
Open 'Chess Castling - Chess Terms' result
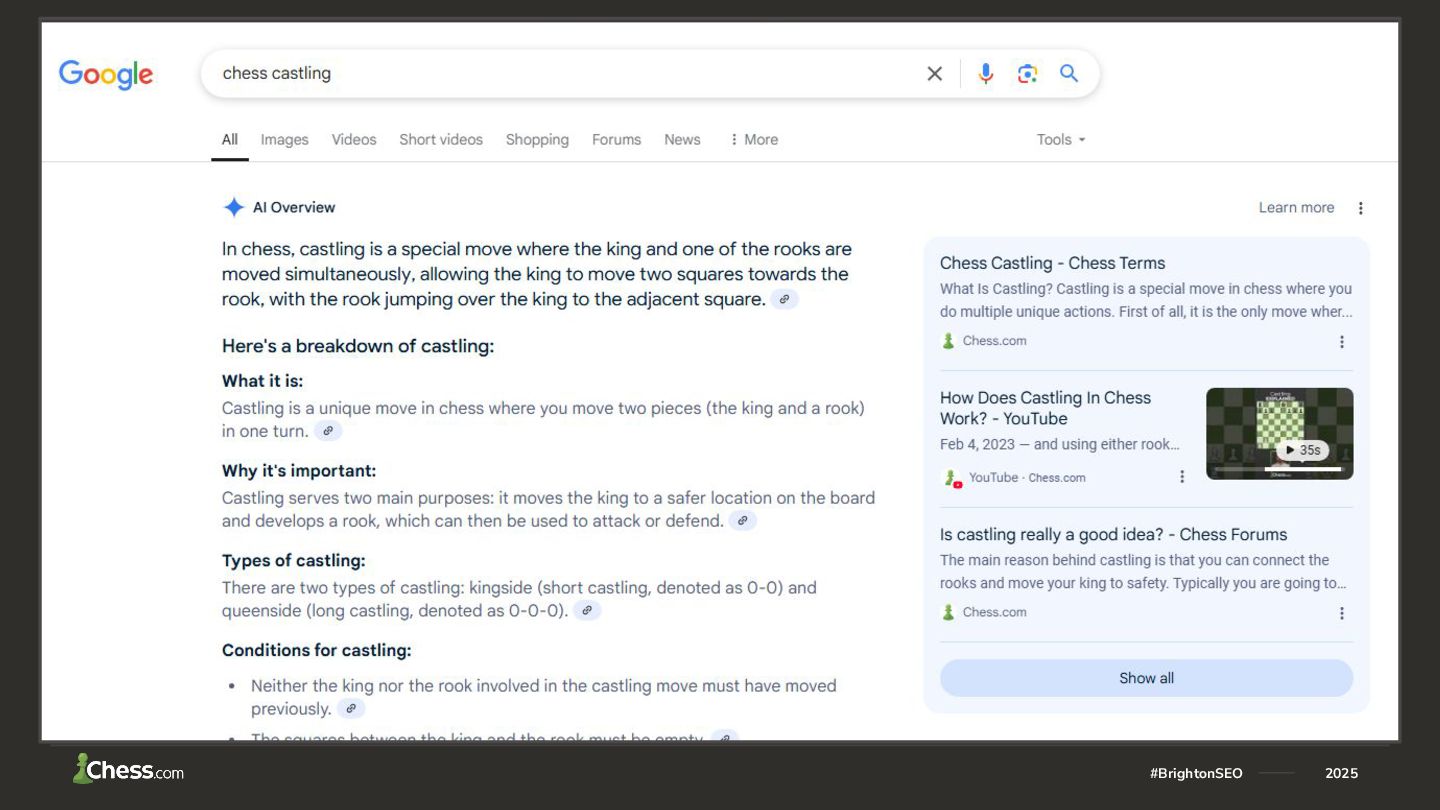[1052, 263]
